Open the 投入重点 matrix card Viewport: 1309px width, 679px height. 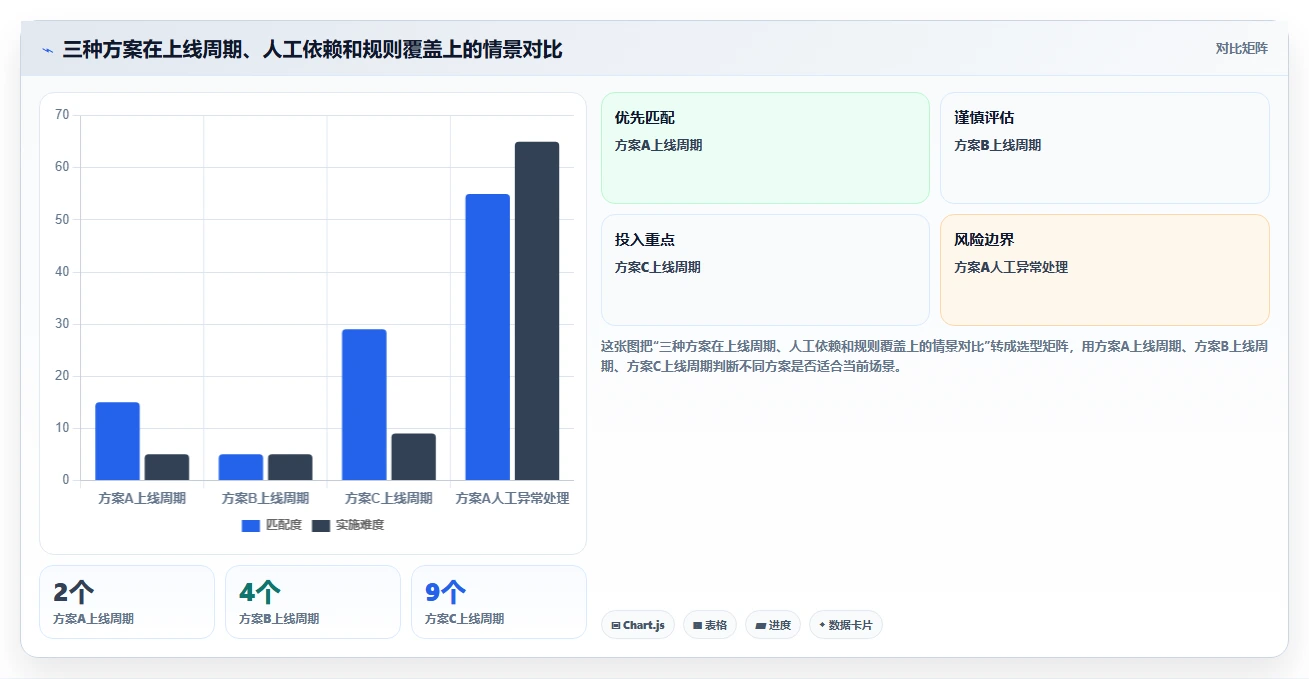(x=765, y=270)
